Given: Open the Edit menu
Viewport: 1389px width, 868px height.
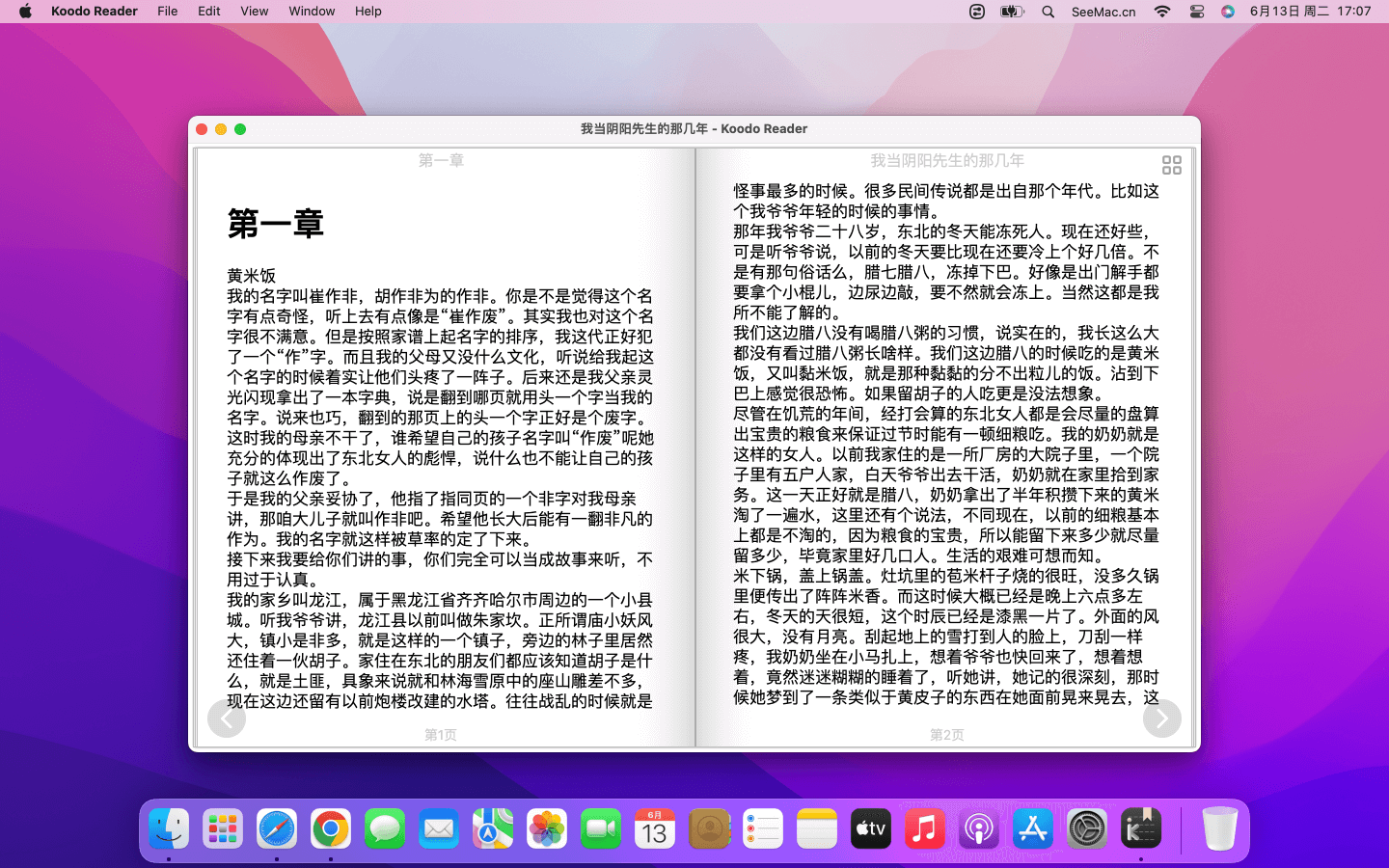Looking at the screenshot, I should click(x=209, y=12).
